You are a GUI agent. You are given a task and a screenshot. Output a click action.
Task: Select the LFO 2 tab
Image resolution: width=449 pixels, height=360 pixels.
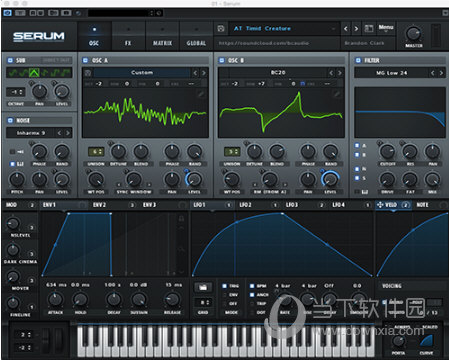(245, 205)
